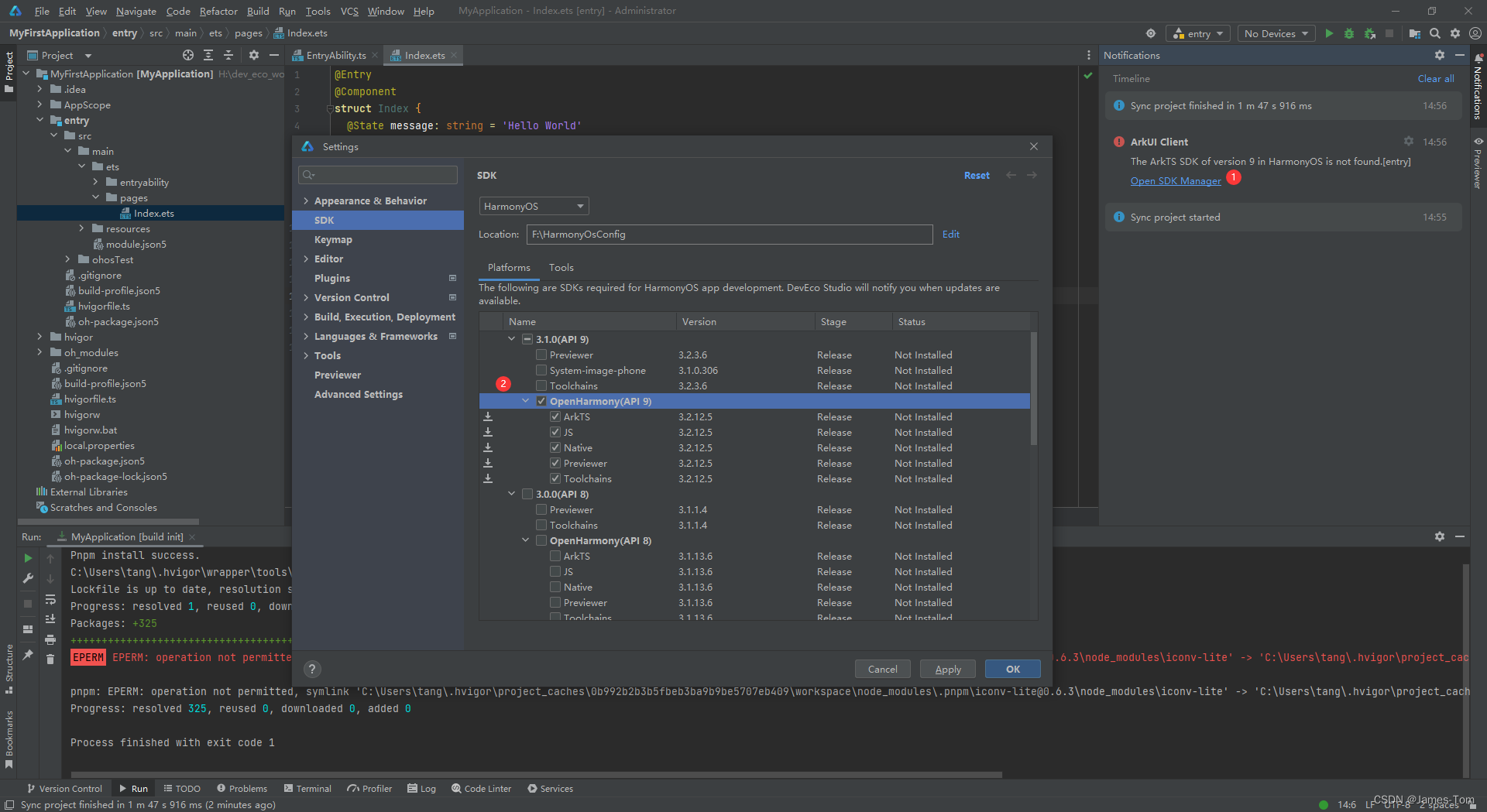Open the entry run configuration dropdown
1487x812 pixels.
tap(1198, 33)
